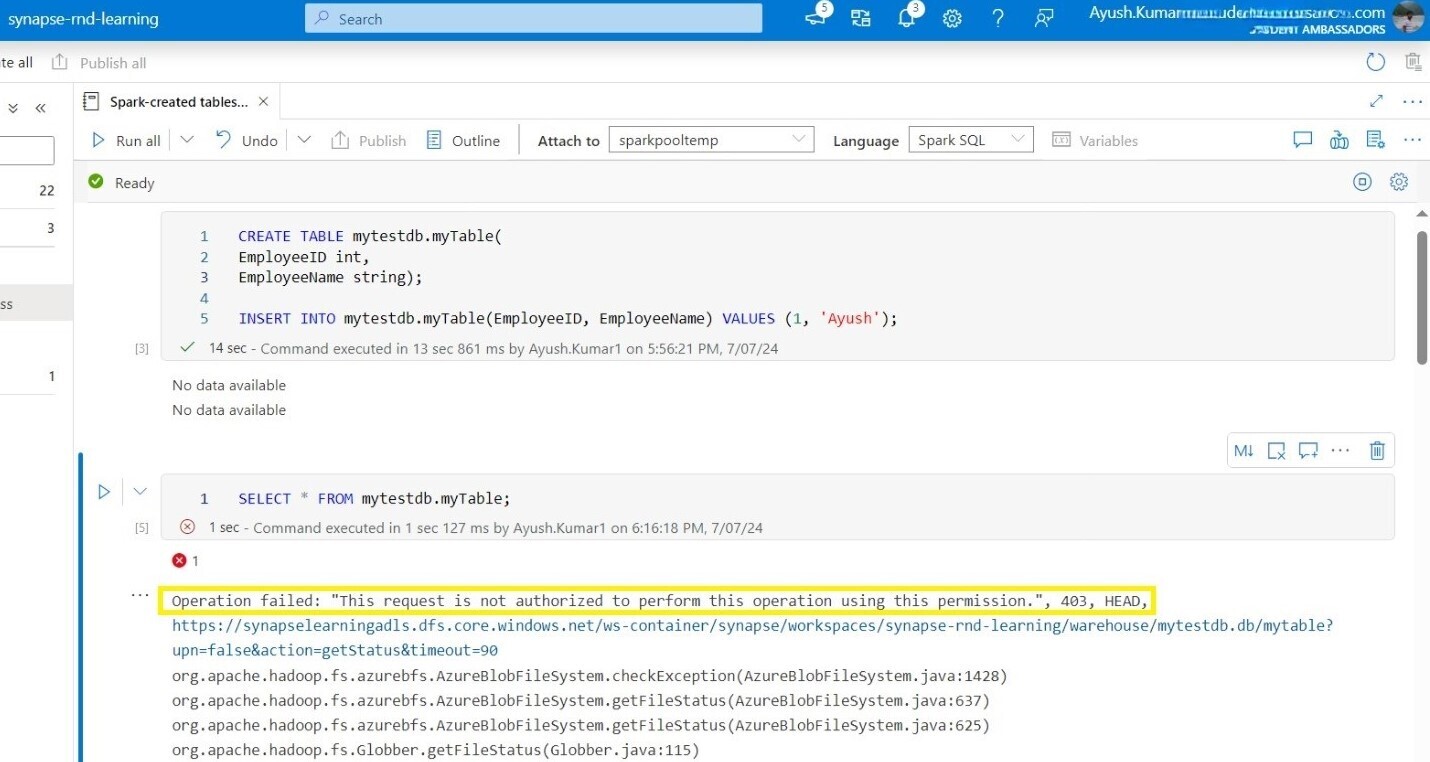Open the notifications bell icon
1430x762 pixels.
tap(905, 17)
